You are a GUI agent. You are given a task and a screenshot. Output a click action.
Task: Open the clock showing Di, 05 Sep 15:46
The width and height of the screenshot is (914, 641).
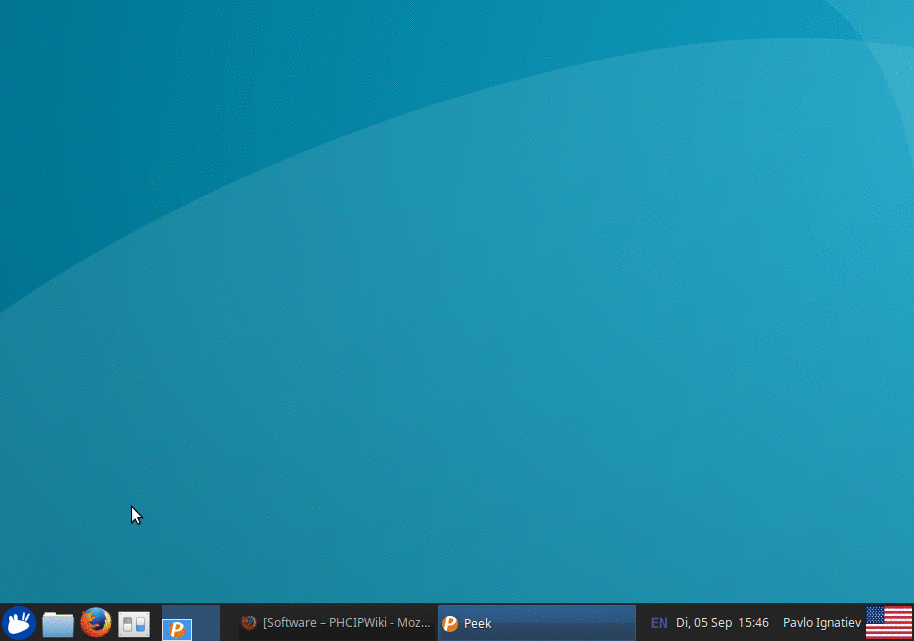click(722, 623)
